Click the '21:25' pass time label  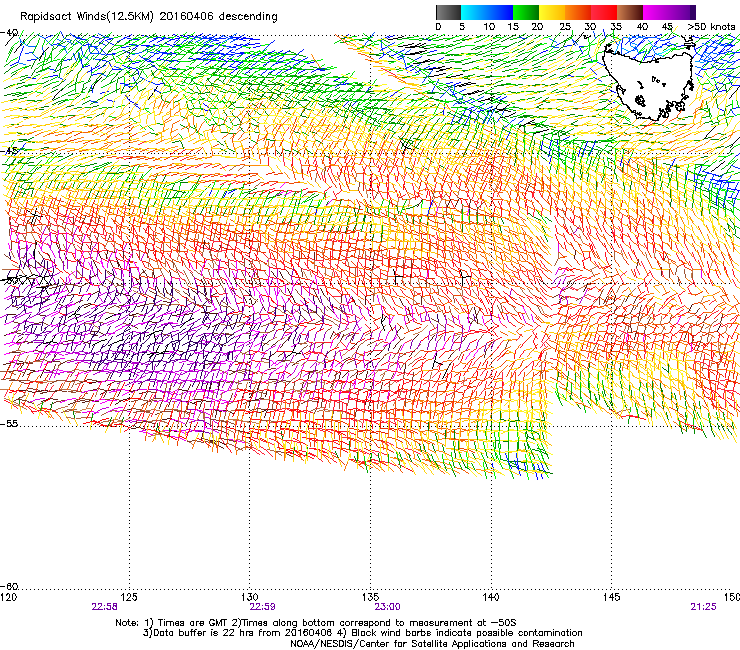[703, 607]
